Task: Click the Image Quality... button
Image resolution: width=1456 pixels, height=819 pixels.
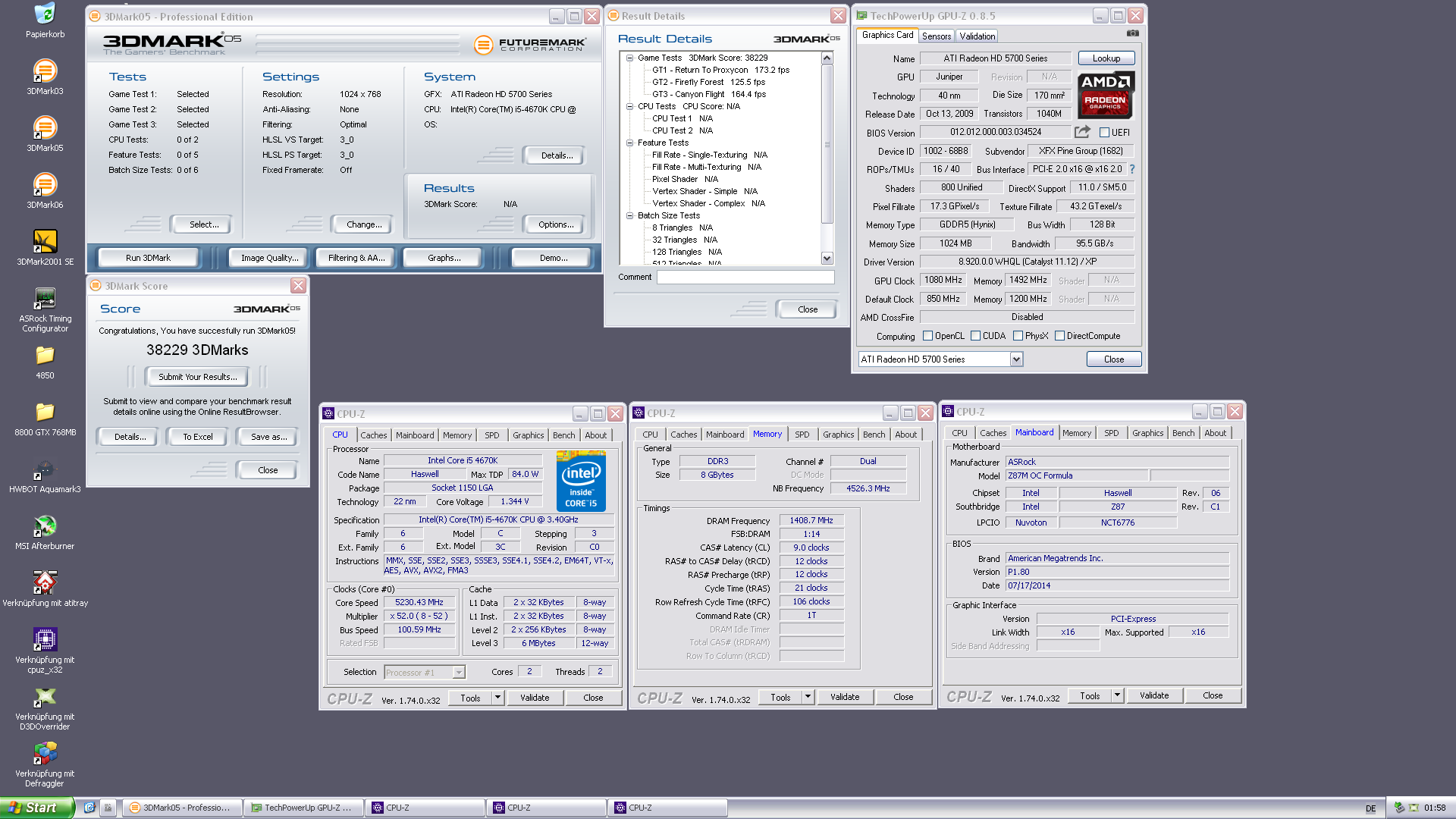Action: coord(269,258)
